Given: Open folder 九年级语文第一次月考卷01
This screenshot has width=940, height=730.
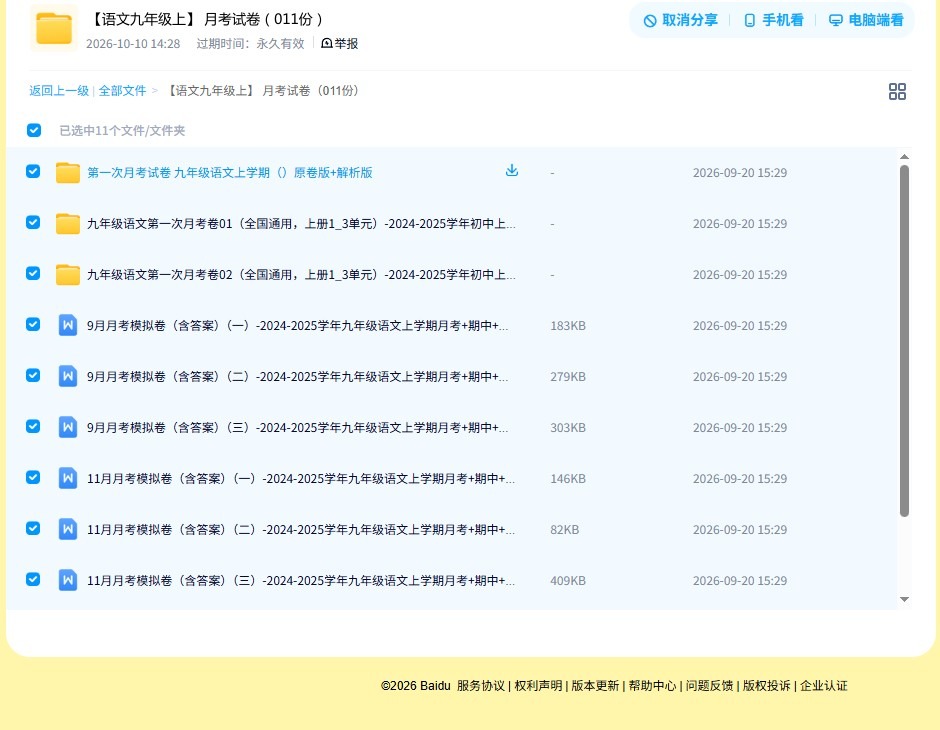Looking at the screenshot, I should point(301,224).
